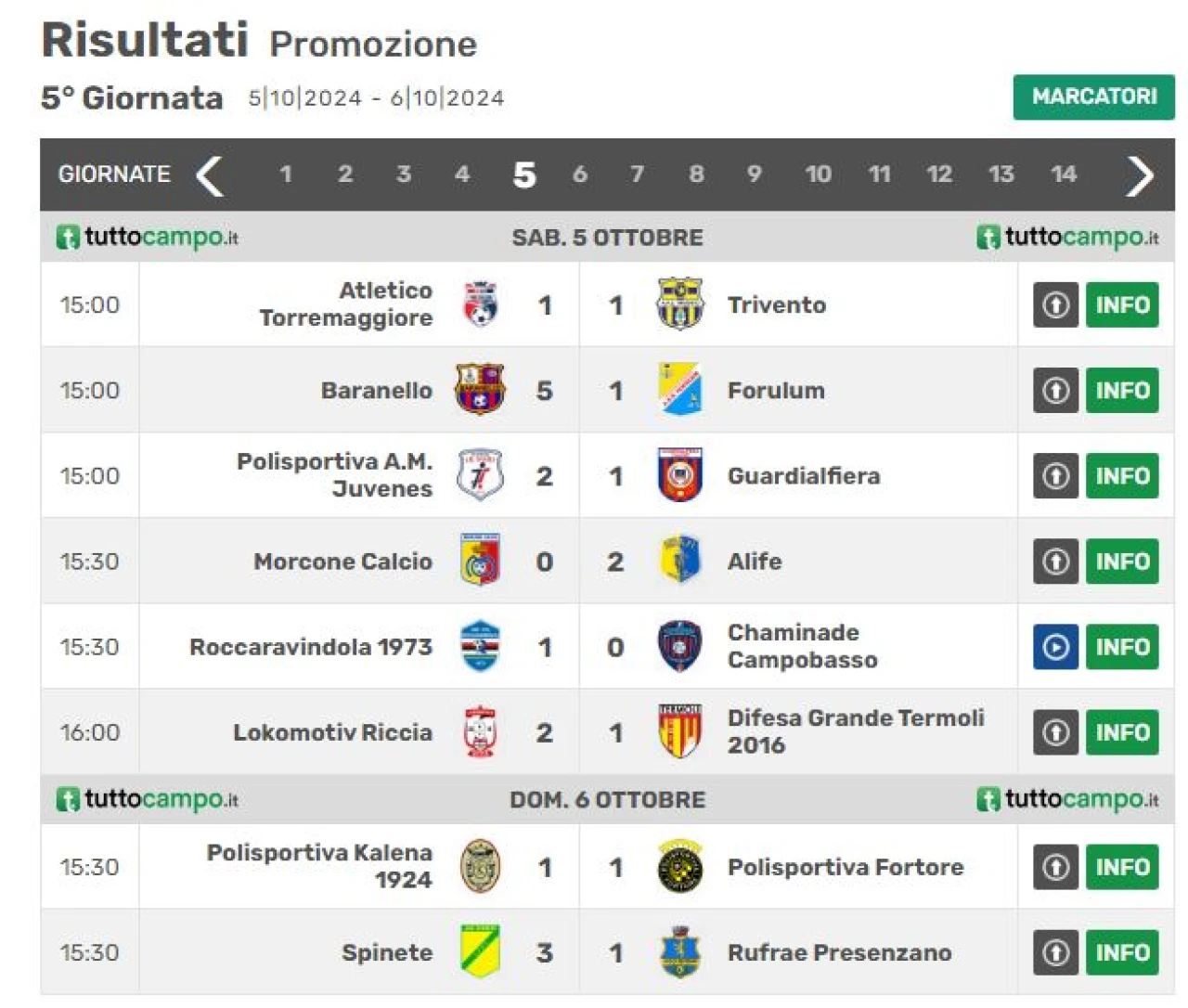Open the Chaminade Campobasso video play icon

point(1055,647)
